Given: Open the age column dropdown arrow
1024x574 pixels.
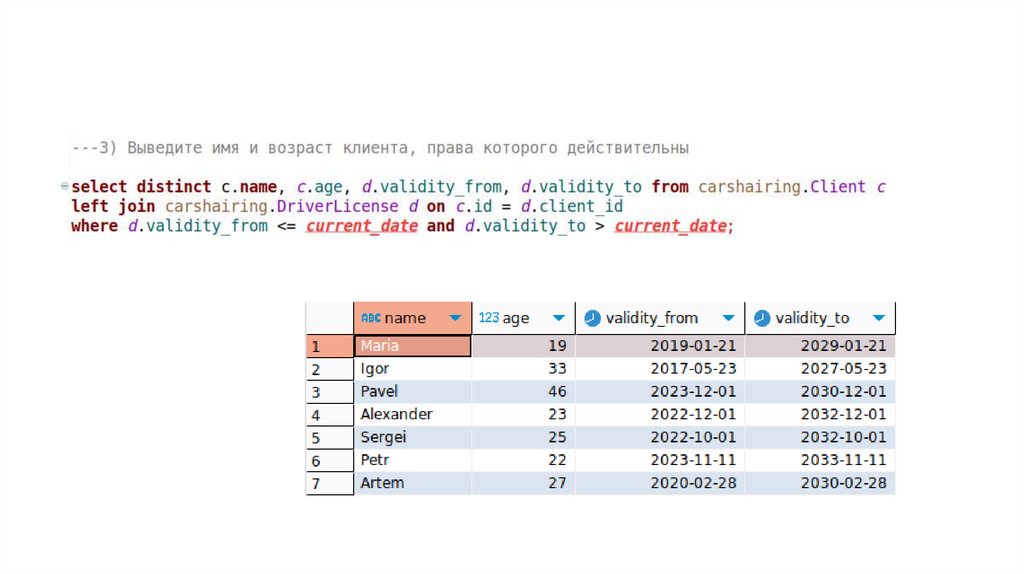Looking at the screenshot, I should point(559,318).
